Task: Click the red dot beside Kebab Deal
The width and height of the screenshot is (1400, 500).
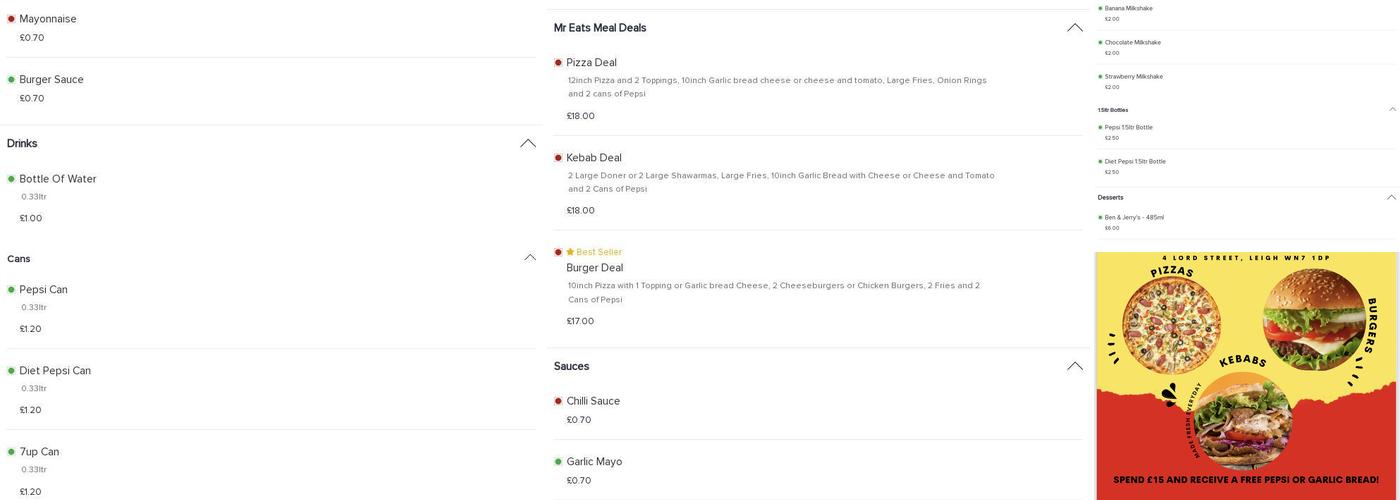Action: point(558,158)
